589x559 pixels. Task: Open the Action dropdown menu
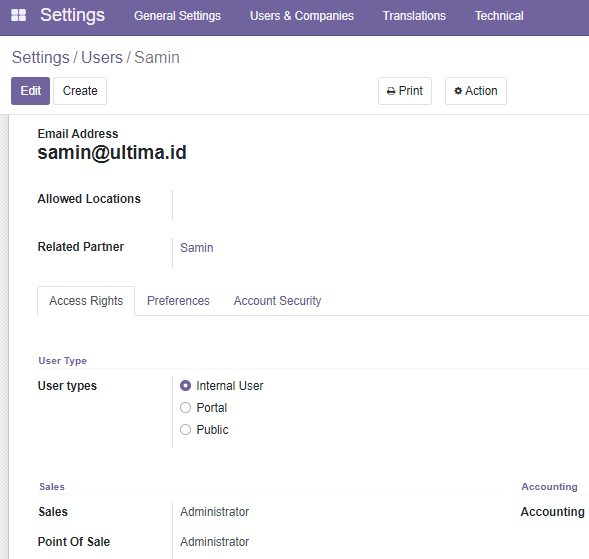click(x=476, y=91)
